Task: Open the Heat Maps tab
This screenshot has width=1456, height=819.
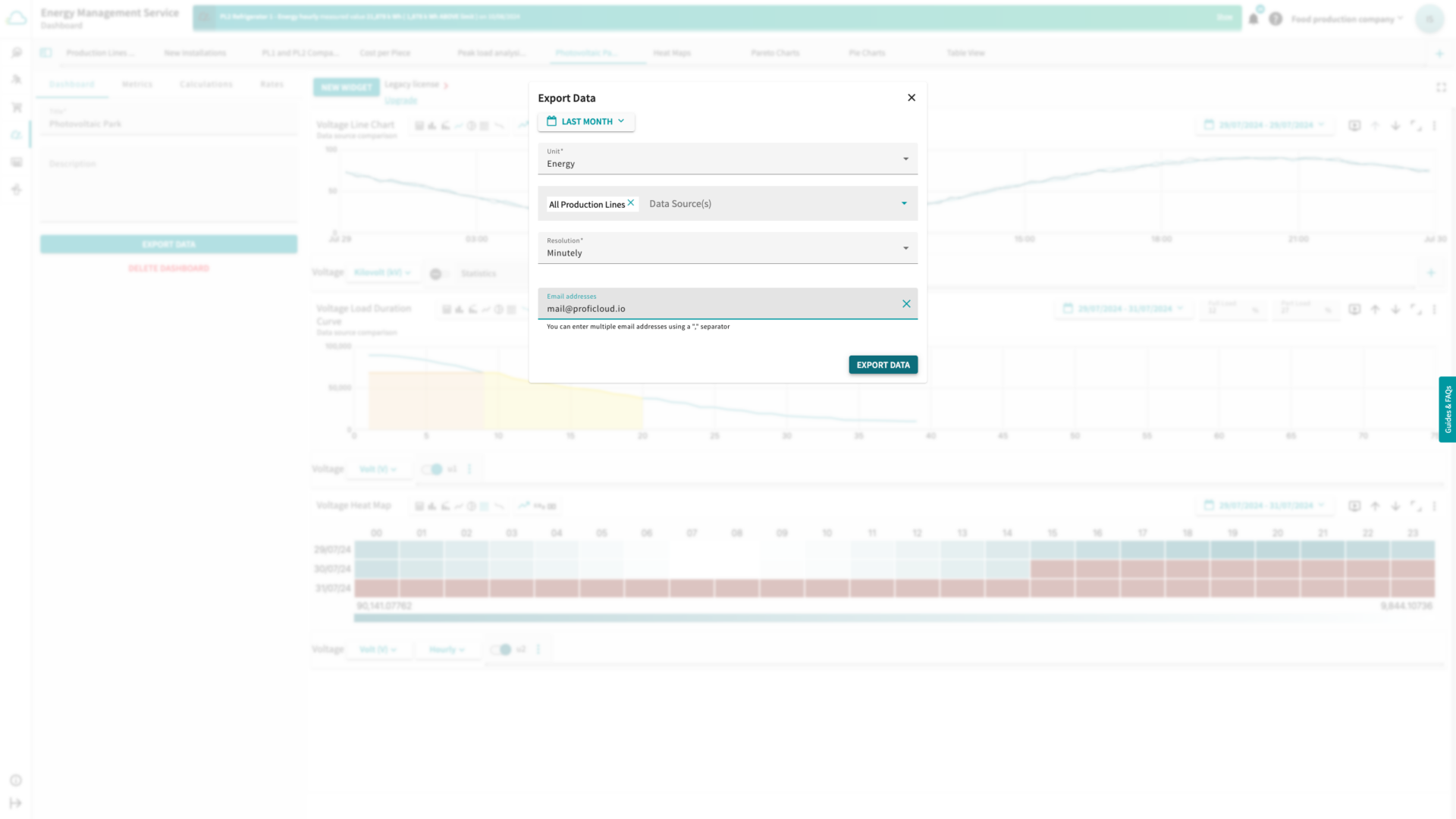Action: pyautogui.click(x=670, y=53)
